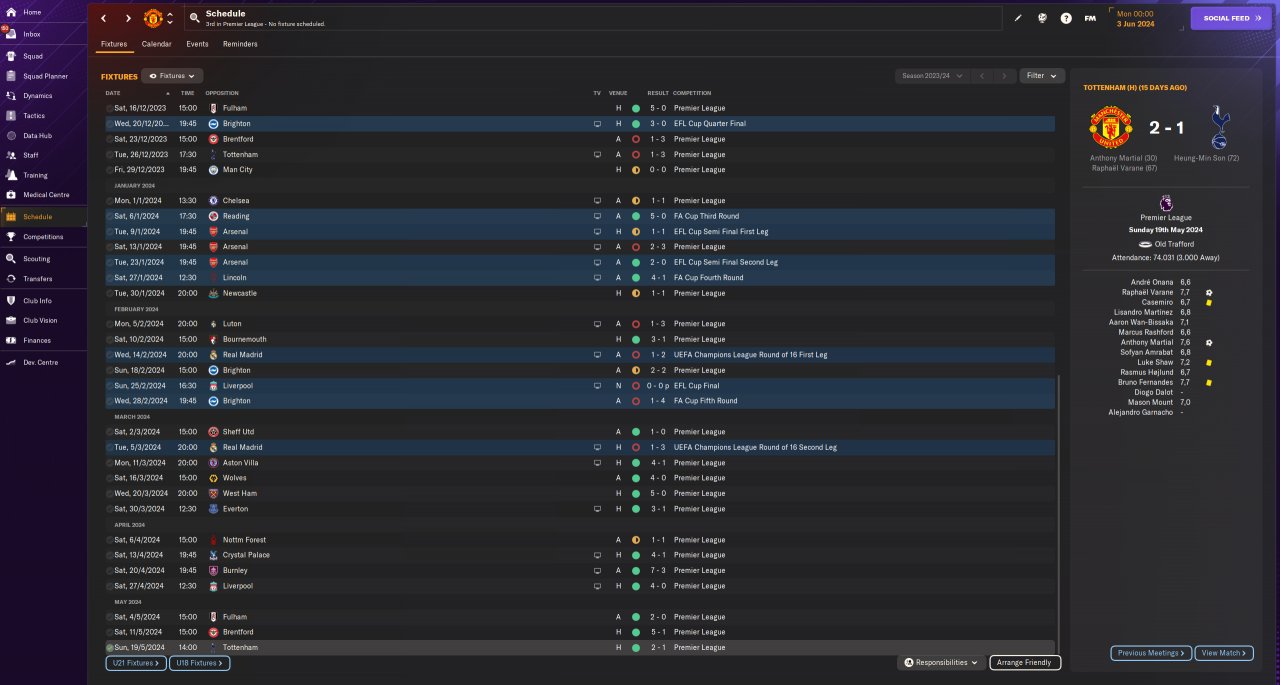
Task: Select the Fixtures tab
Action: [114, 44]
